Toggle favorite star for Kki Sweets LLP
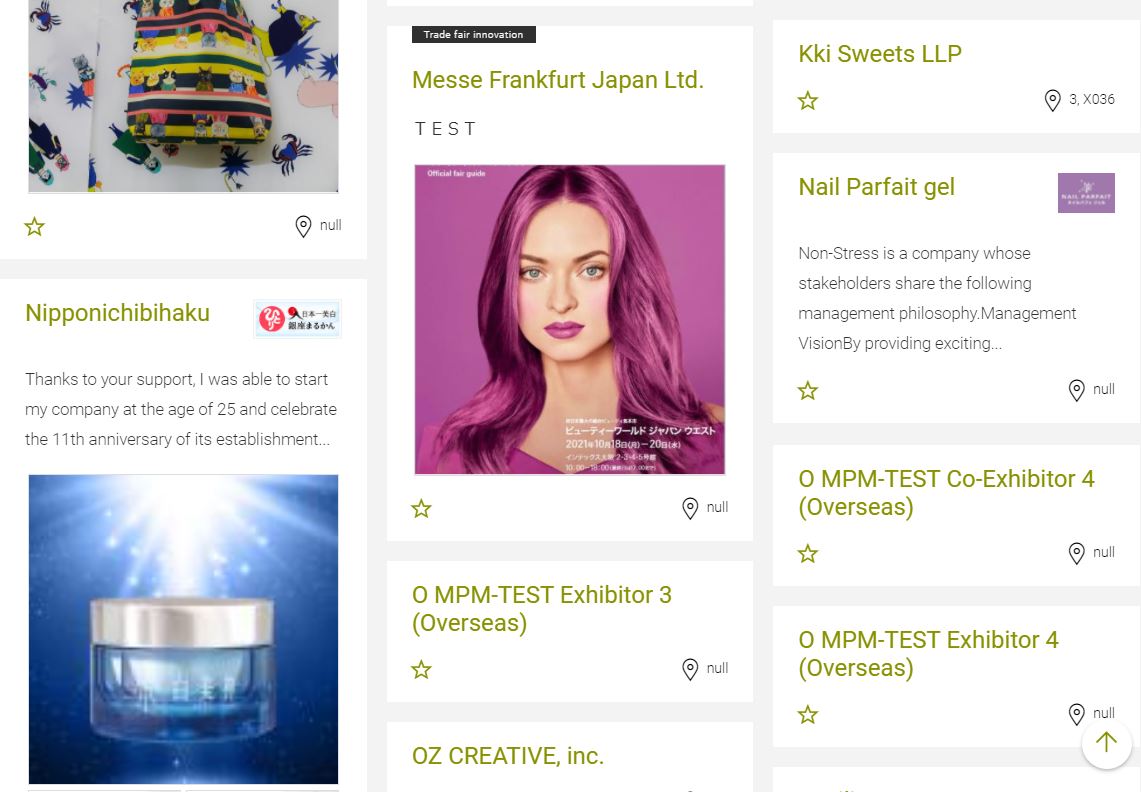 [x=808, y=100]
